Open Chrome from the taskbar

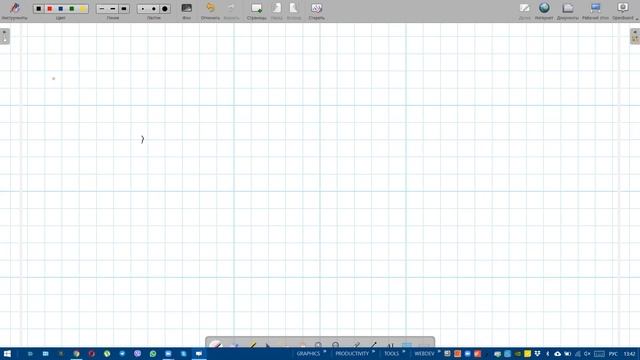tap(76, 353)
